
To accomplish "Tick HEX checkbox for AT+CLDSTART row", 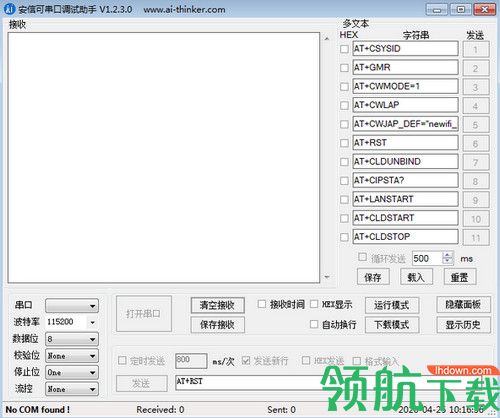I will tap(344, 219).
